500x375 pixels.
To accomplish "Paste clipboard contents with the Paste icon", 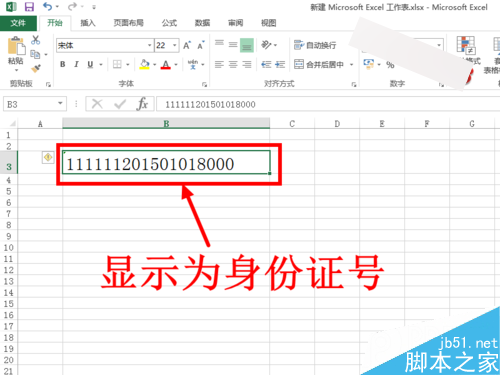I will [x=16, y=46].
